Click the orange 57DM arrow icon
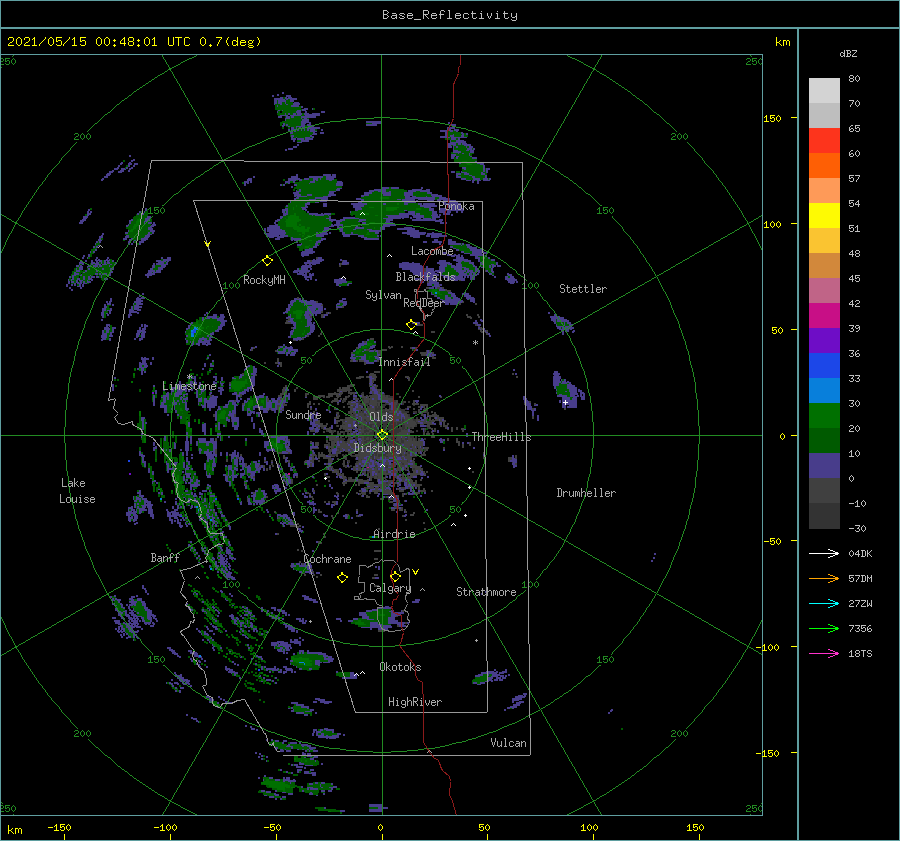This screenshot has width=900, height=841. point(824,579)
